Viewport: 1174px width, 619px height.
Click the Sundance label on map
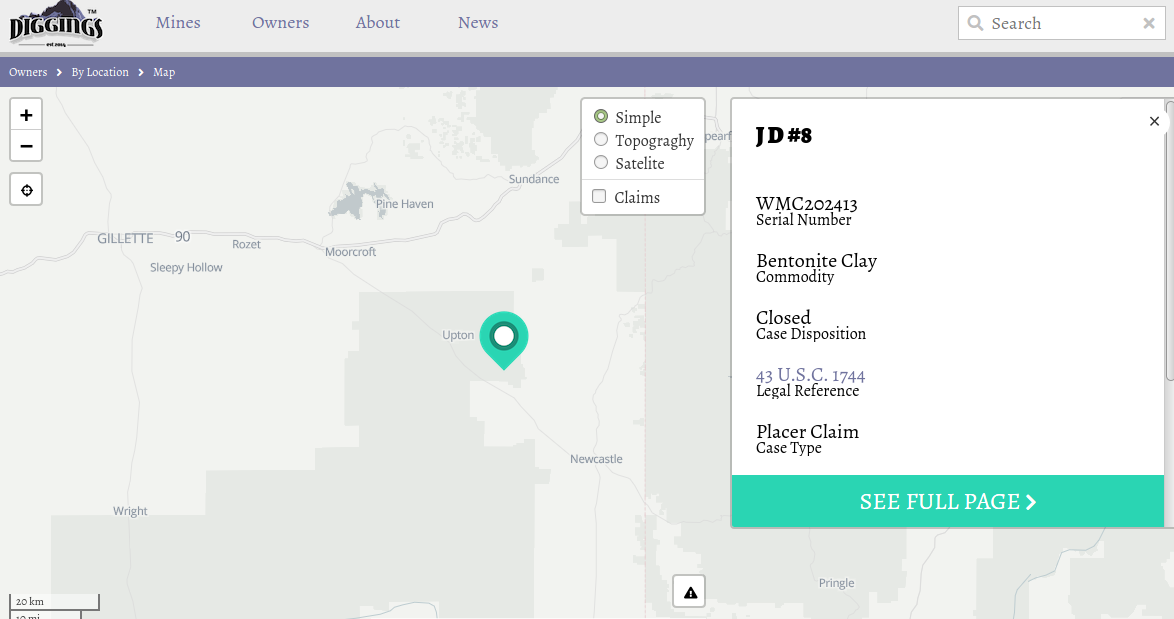(x=534, y=179)
